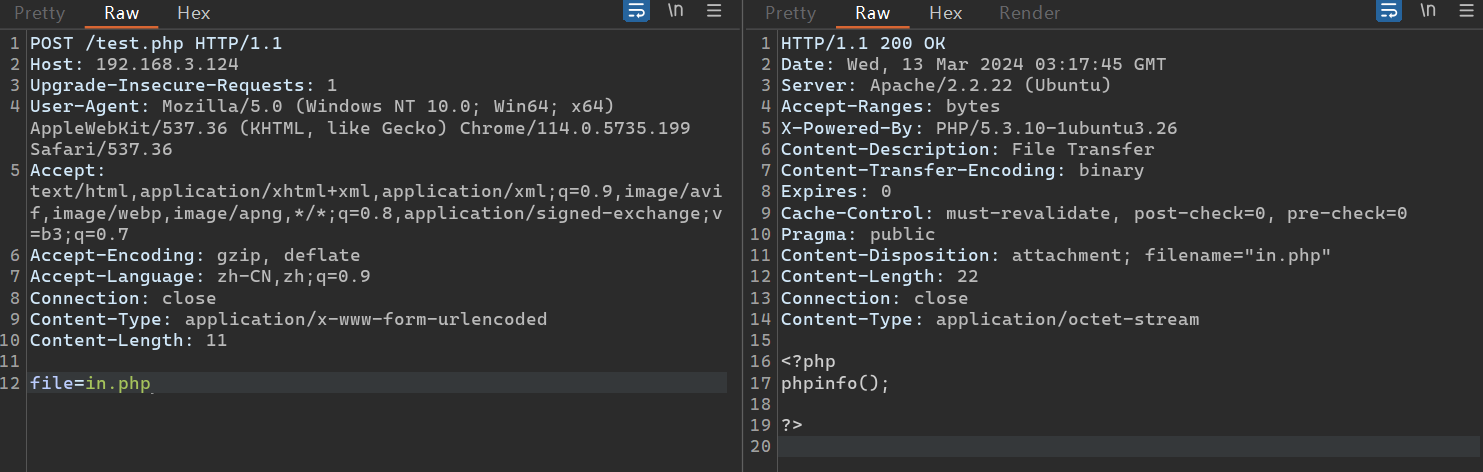The height and width of the screenshot is (472, 1483).
Task: Open the request panel hamburger menu
Action: point(714,11)
